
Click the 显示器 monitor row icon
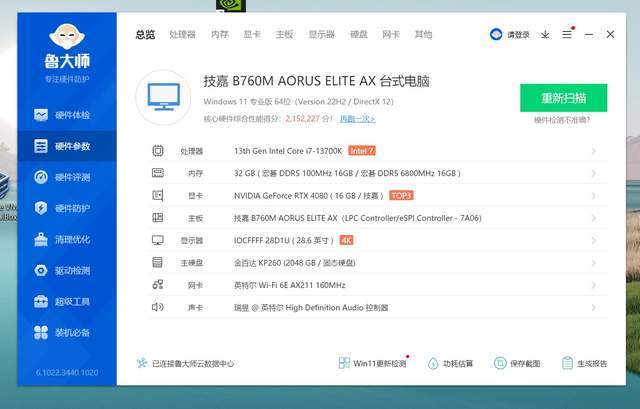click(158, 240)
